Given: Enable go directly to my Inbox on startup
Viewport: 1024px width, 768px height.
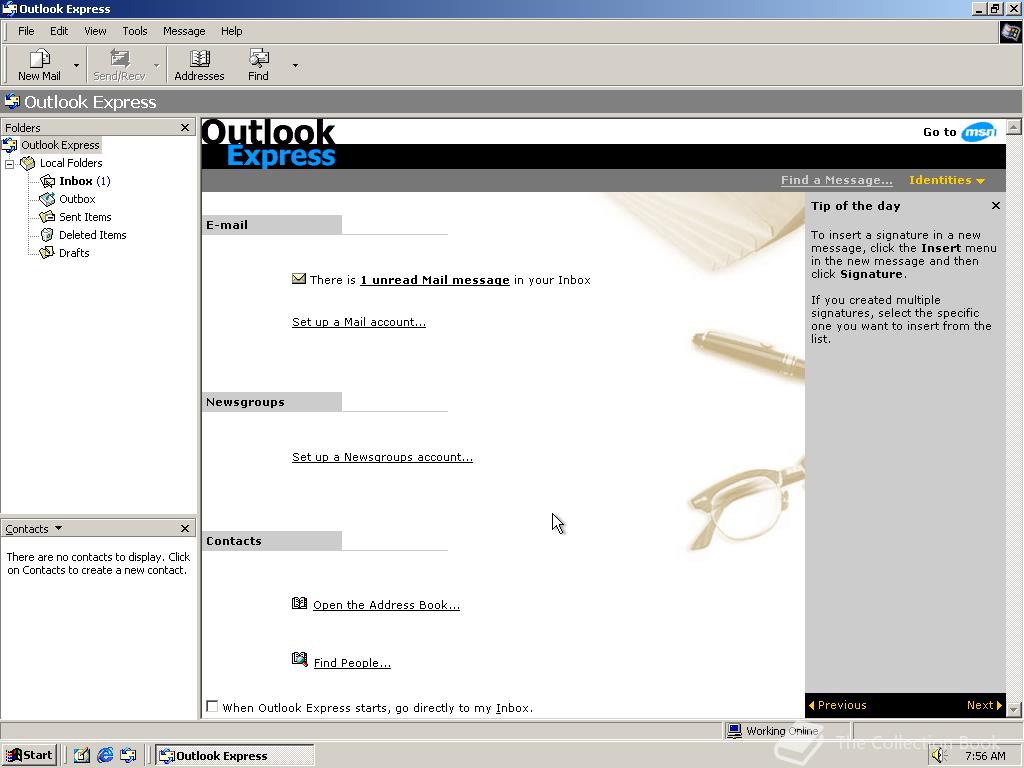Looking at the screenshot, I should 212,706.
